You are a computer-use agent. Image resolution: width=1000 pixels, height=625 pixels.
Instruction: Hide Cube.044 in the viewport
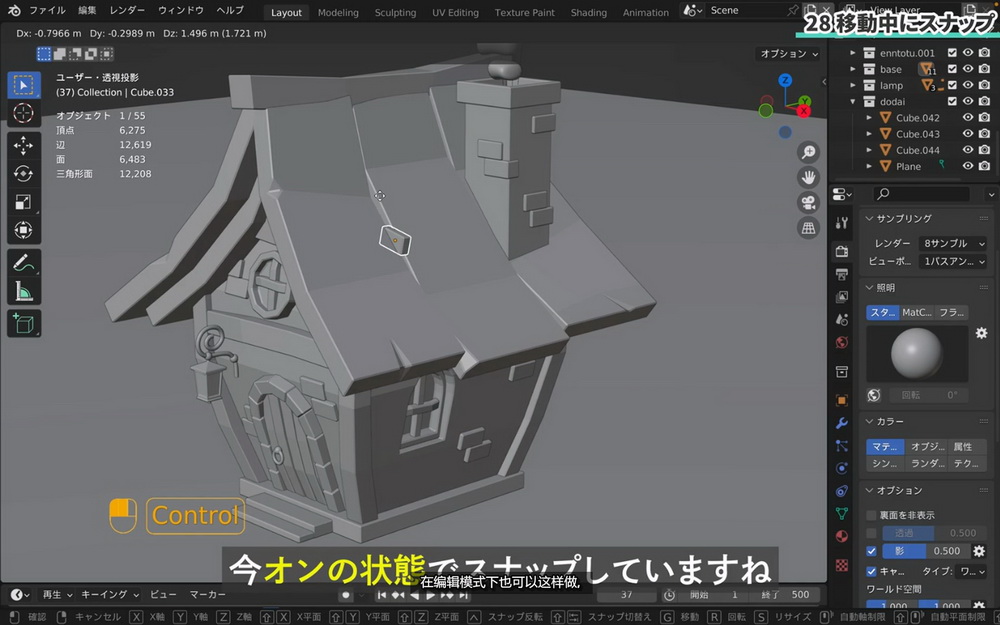[968, 150]
